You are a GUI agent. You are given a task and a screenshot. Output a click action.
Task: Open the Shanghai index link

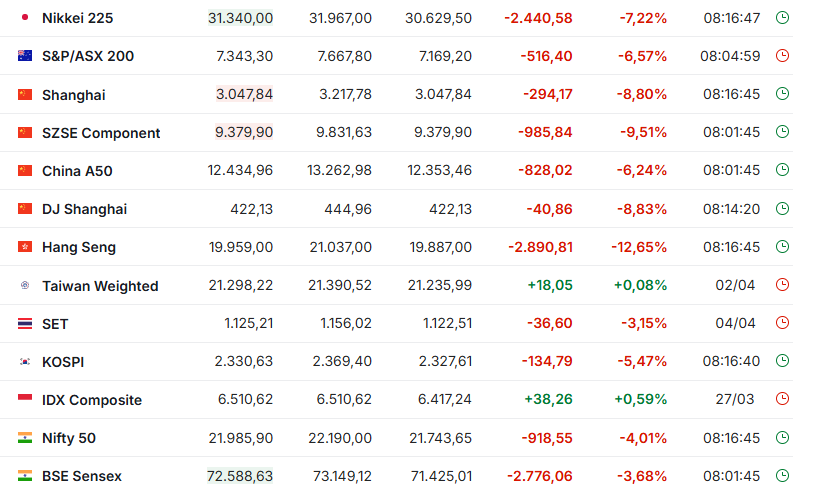73,95
